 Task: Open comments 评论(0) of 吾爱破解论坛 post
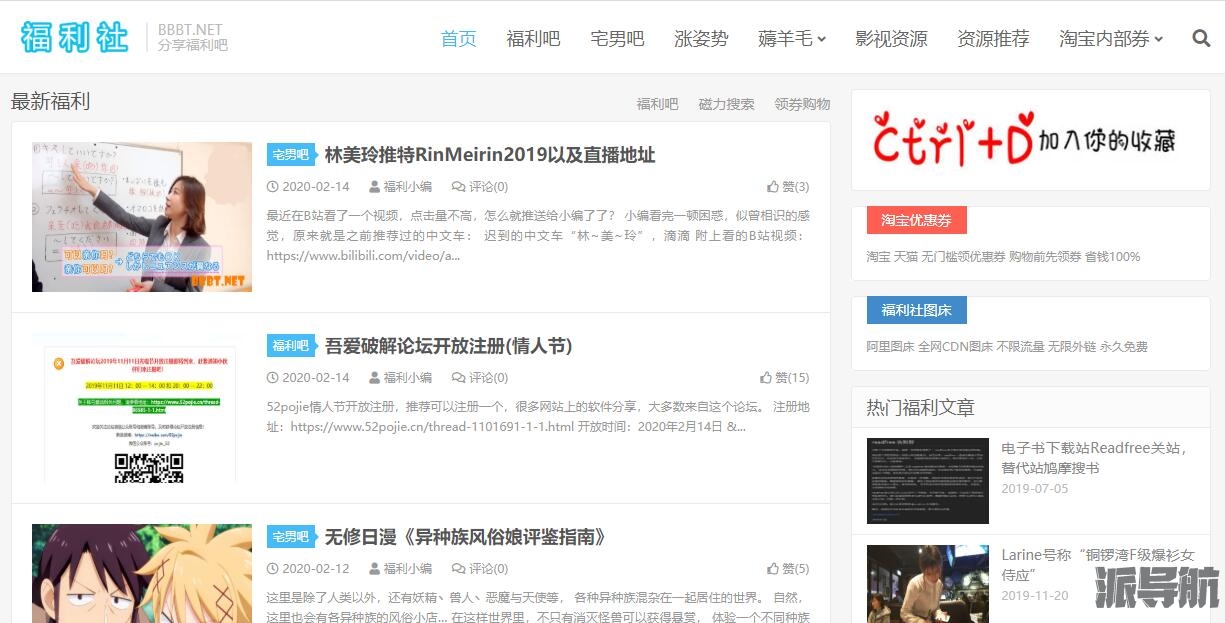point(480,378)
